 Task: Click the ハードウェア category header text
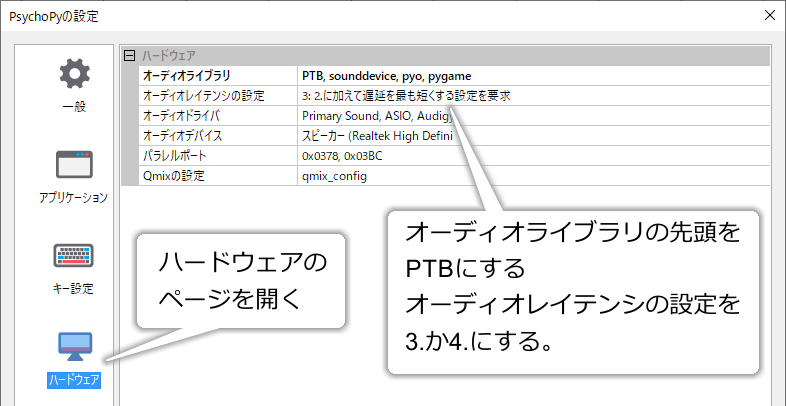(168, 56)
